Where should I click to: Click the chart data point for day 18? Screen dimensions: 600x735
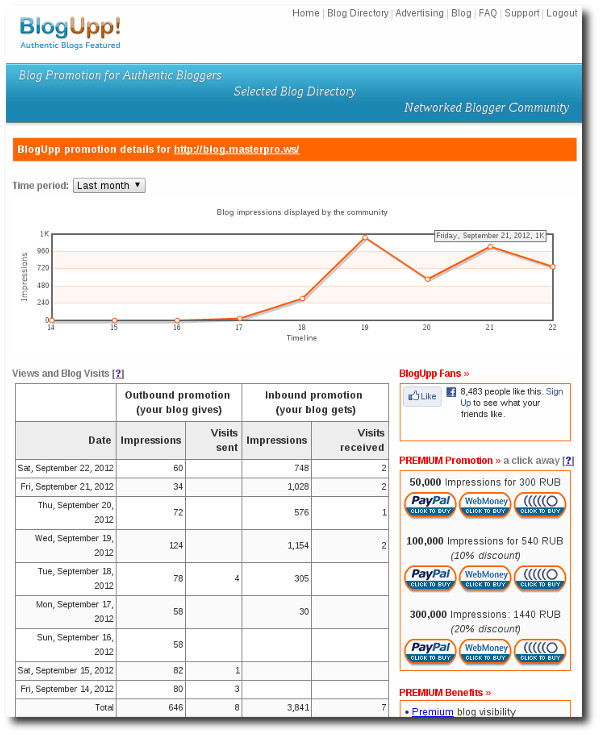tap(302, 299)
